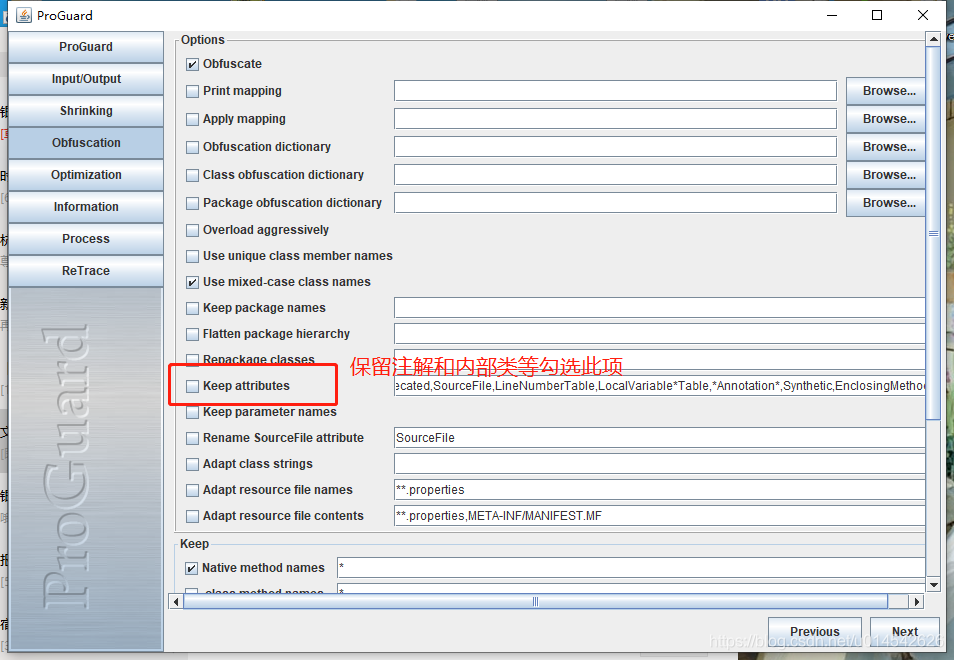Open the Information tab
Viewport: 954px width, 660px height.
(x=86, y=207)
